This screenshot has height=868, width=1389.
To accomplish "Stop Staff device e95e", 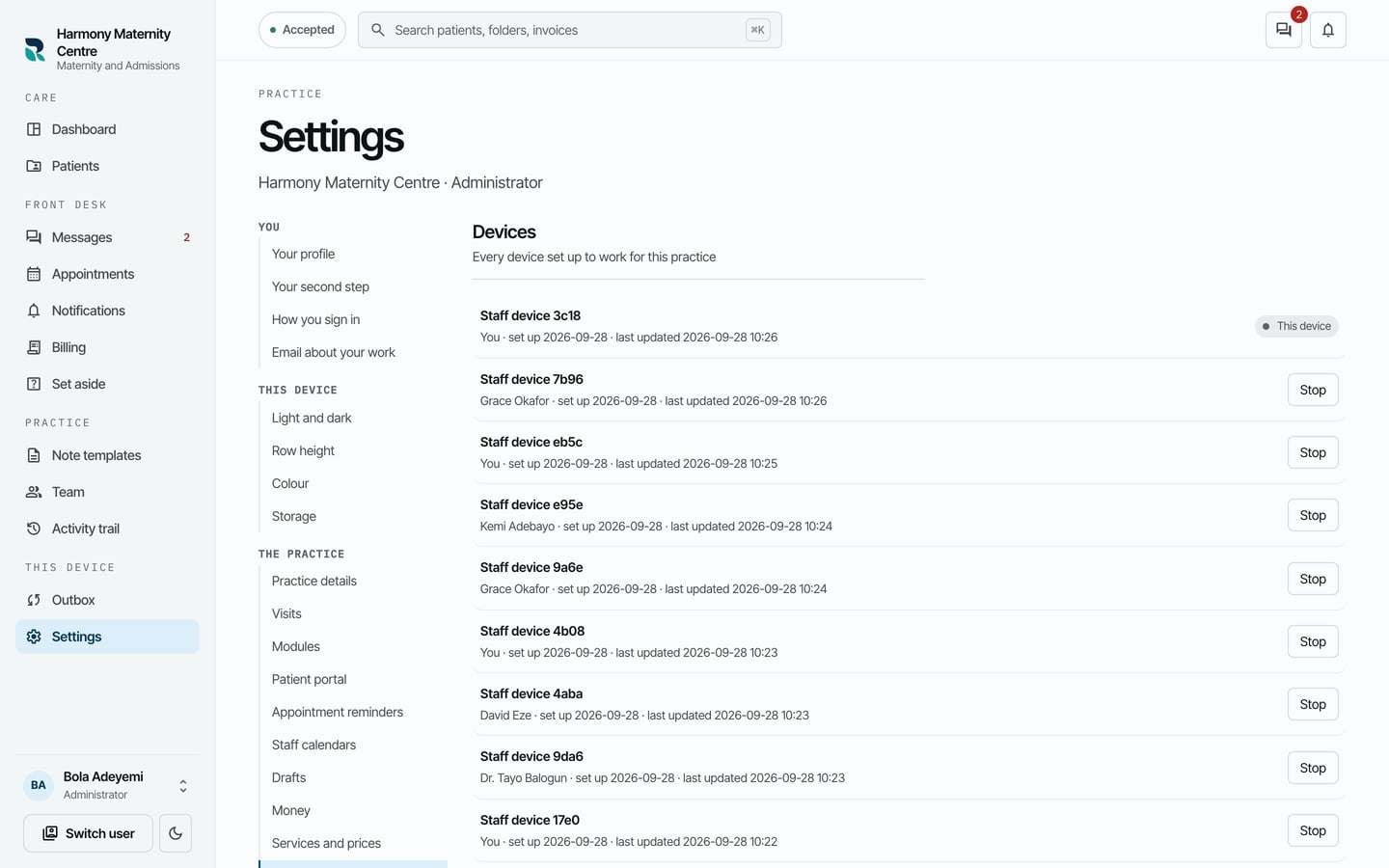I will coord(1313,515).
